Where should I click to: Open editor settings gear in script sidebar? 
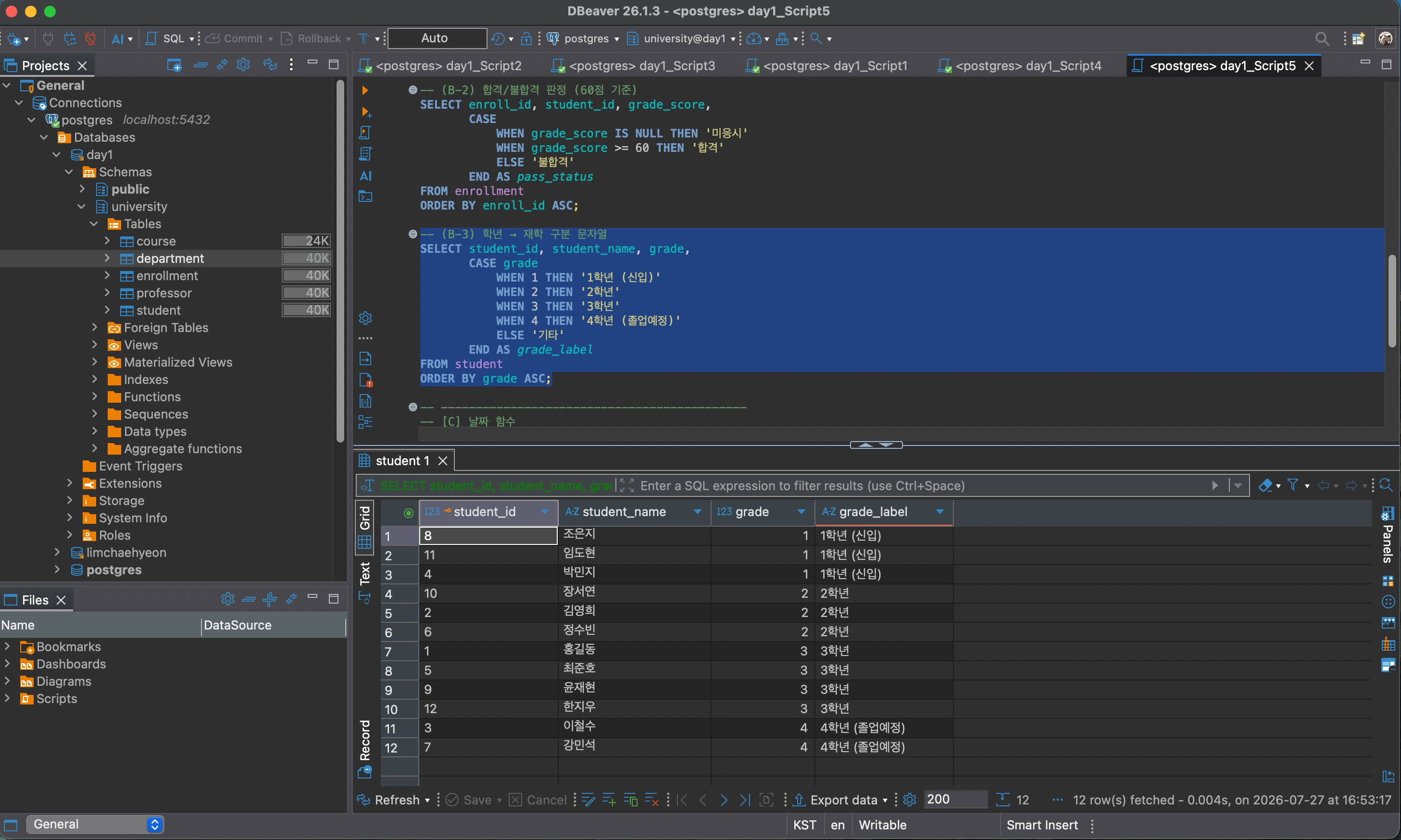coord(365,318)
